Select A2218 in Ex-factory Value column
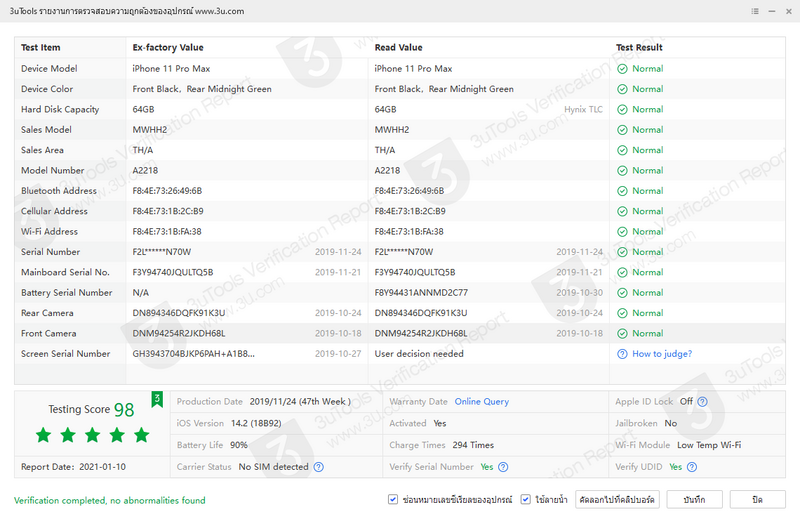The width and height of the screenshot is (800, 526). click(145, 170)
